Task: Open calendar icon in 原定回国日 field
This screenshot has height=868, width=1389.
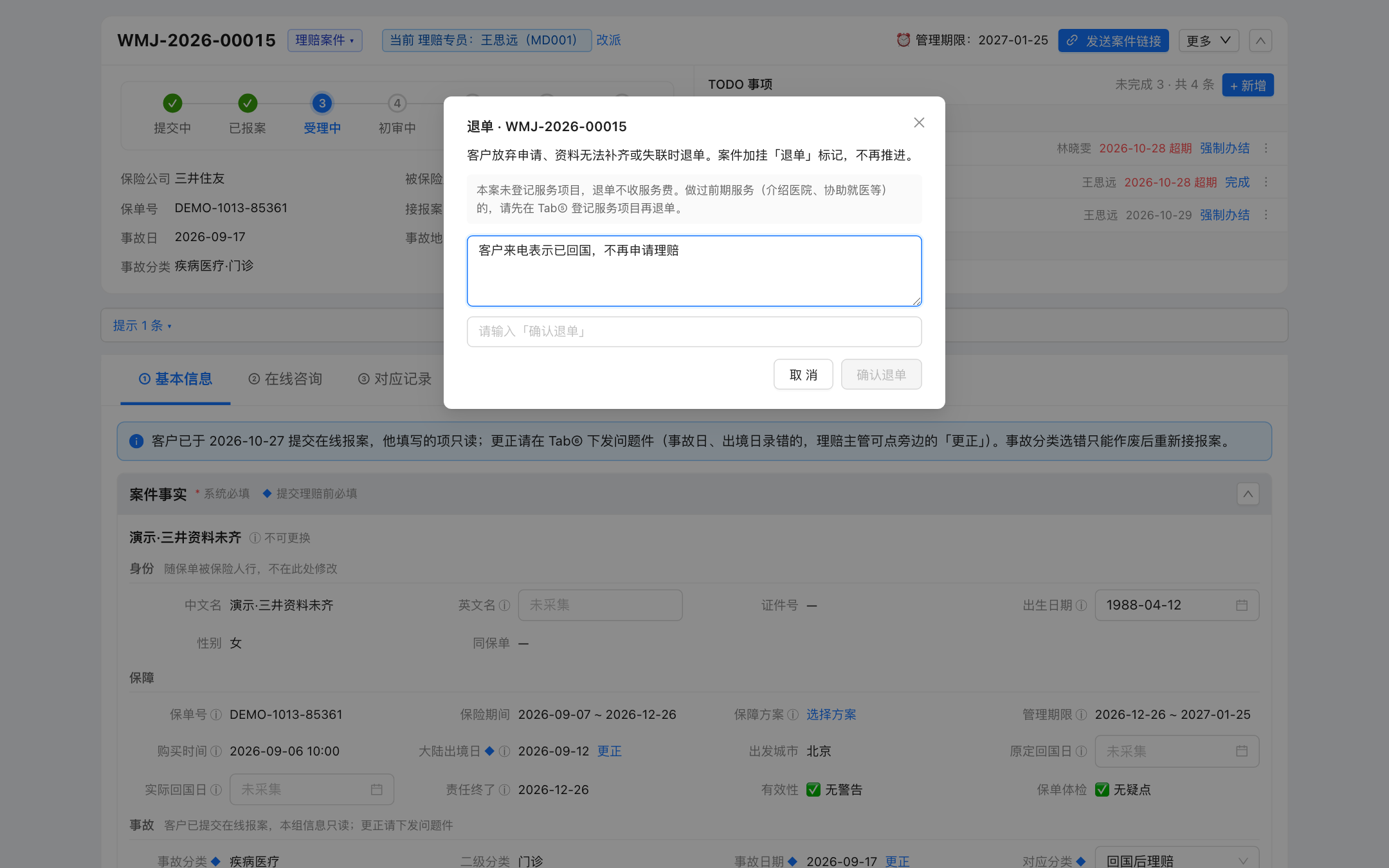Action: (x=1242, y=751)
